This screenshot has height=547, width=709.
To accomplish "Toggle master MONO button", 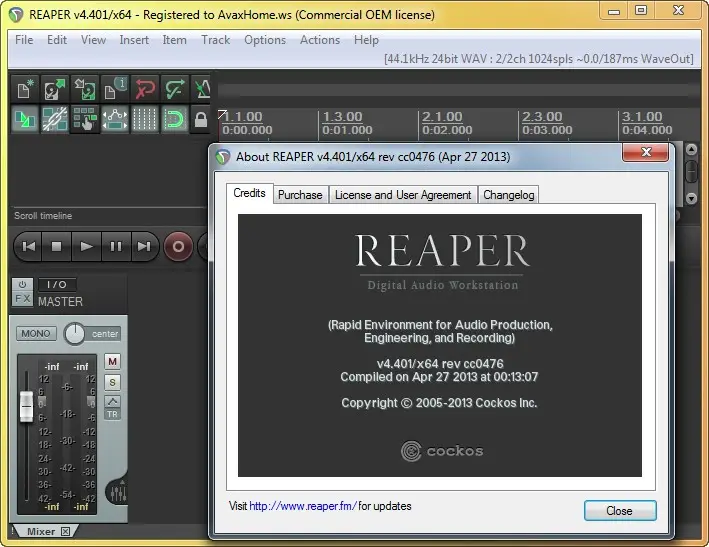I will click(x=36, y=334).
